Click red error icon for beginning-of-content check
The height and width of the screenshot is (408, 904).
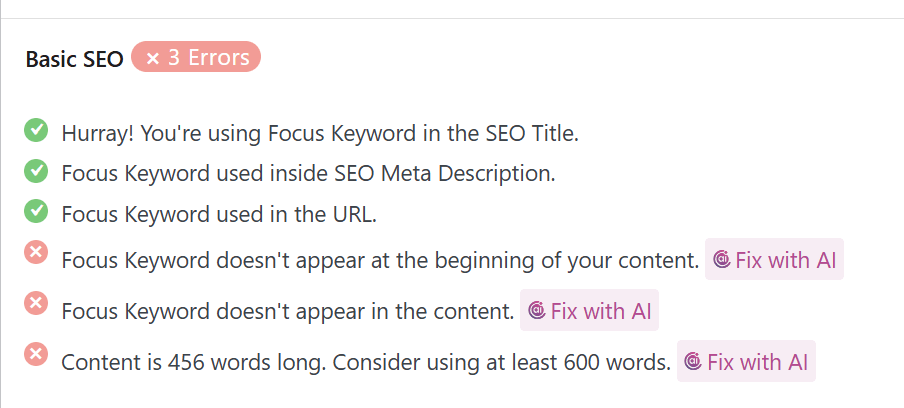coord(37,254)
